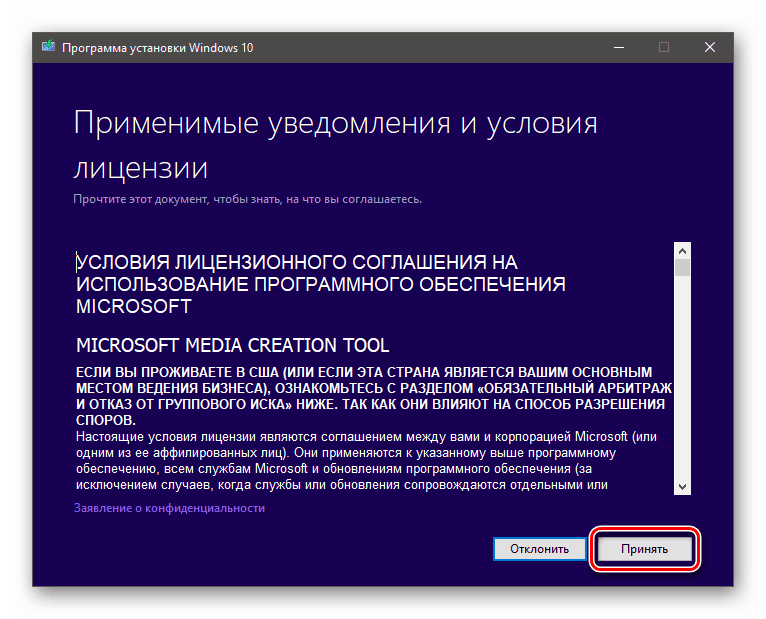Click the paragraph starting Настоящие условия лицензии
Viewport: 766px width, 619px height.
[x=366, y=461]
